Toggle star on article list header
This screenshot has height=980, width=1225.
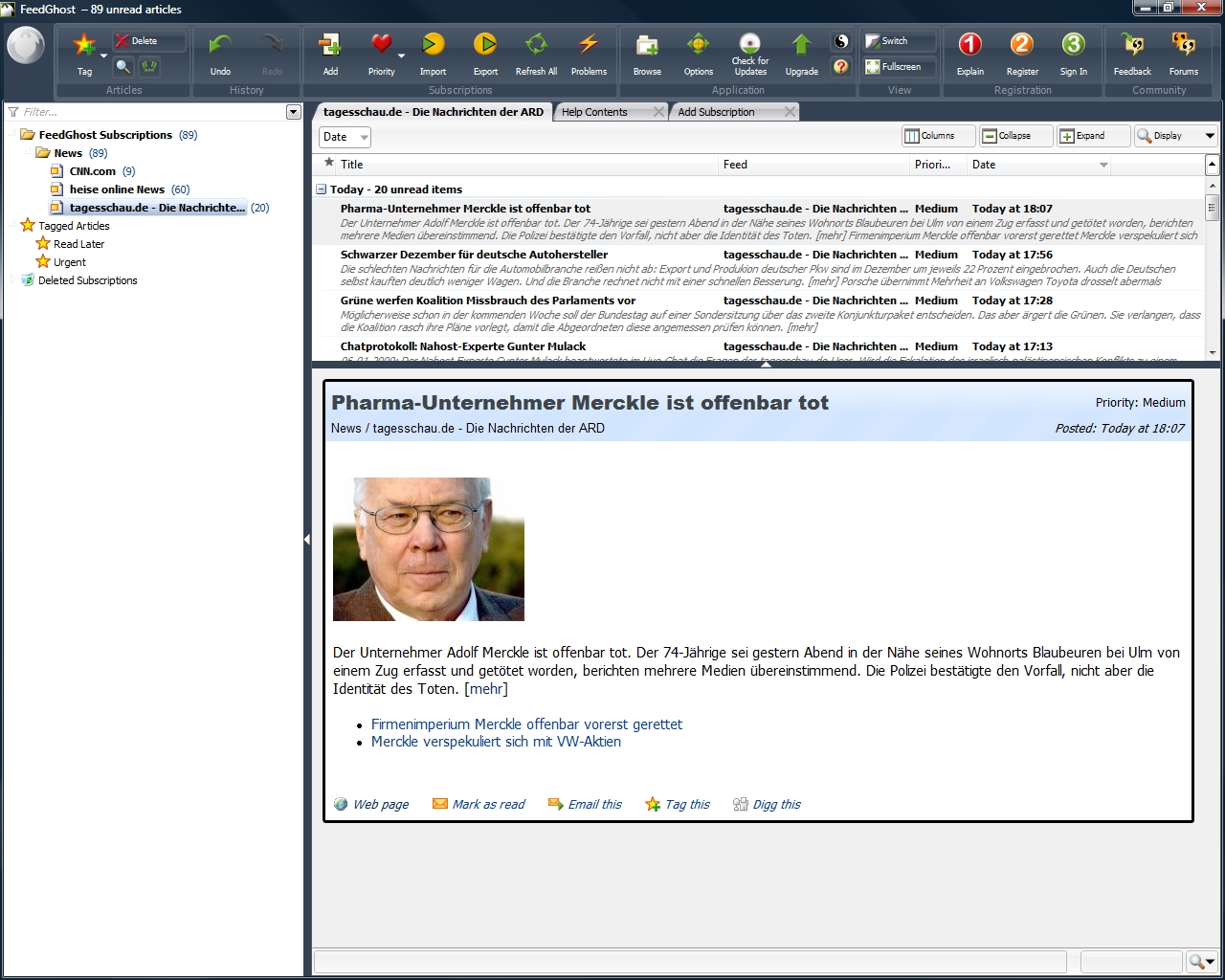pos(329,164)
